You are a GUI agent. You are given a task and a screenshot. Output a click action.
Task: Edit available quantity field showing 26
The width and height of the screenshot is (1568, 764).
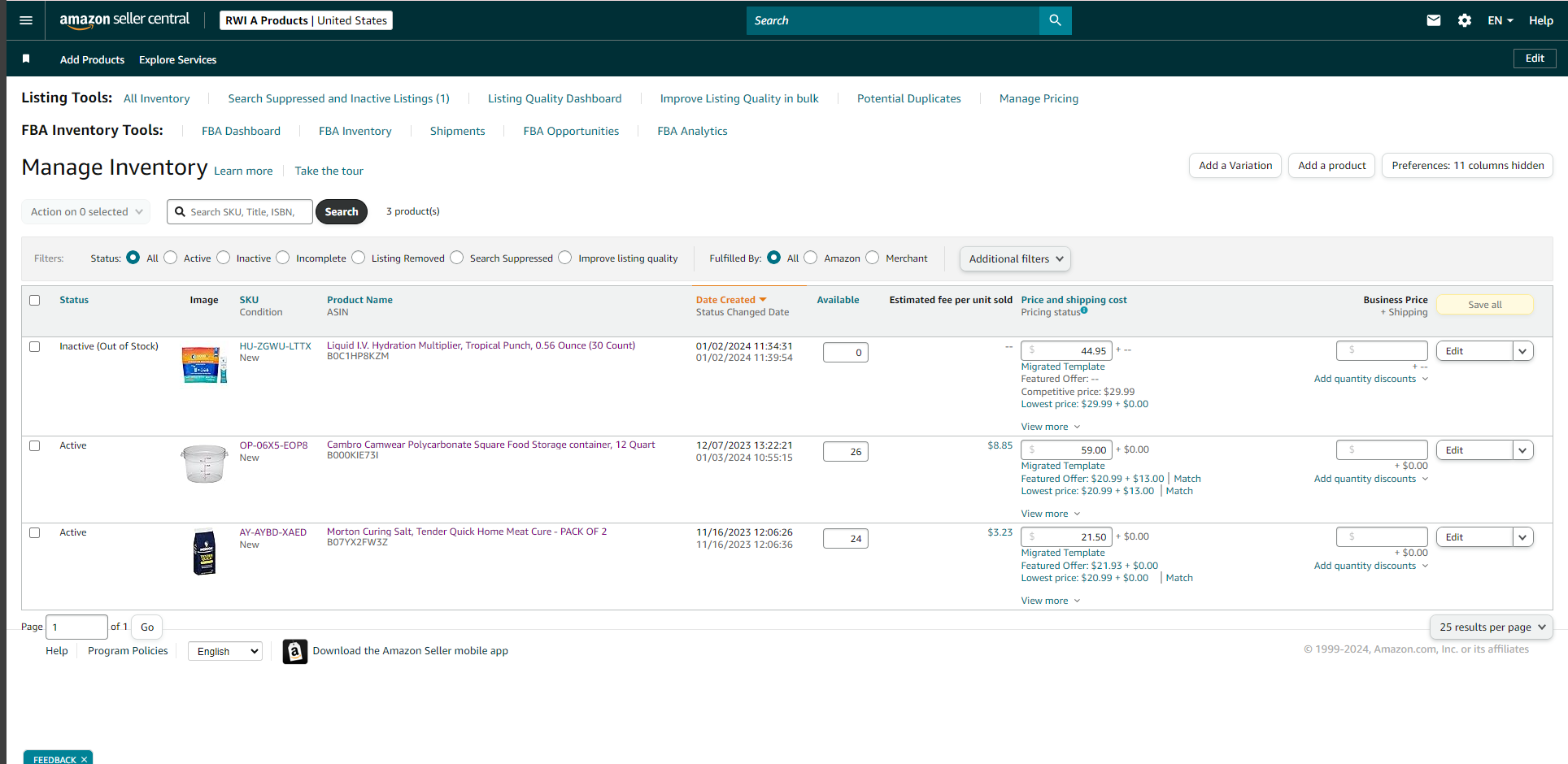pyautogui.click(x=845, y=451)
